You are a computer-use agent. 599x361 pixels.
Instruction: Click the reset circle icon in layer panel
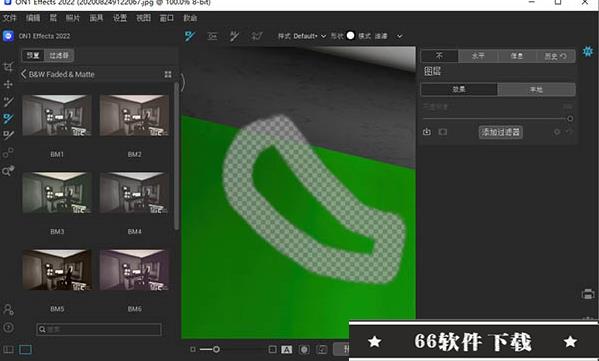tap(557, 132)
